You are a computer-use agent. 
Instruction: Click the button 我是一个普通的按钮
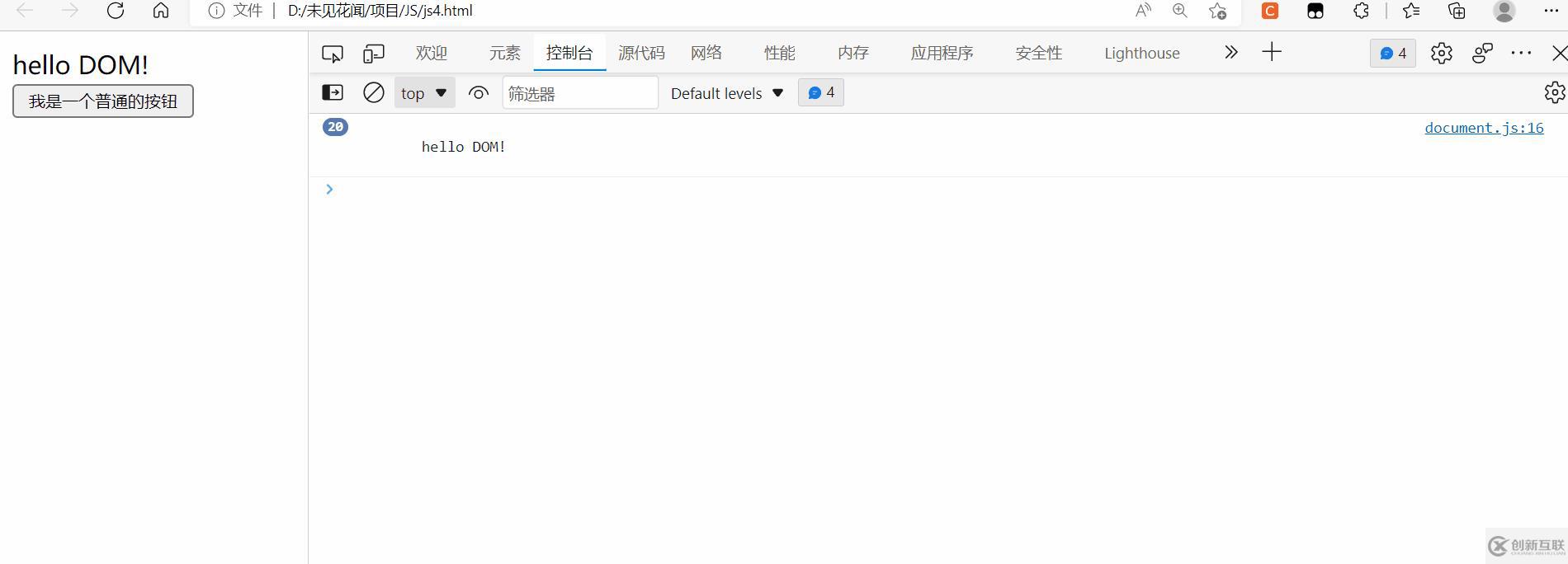(x=103, y=101)
